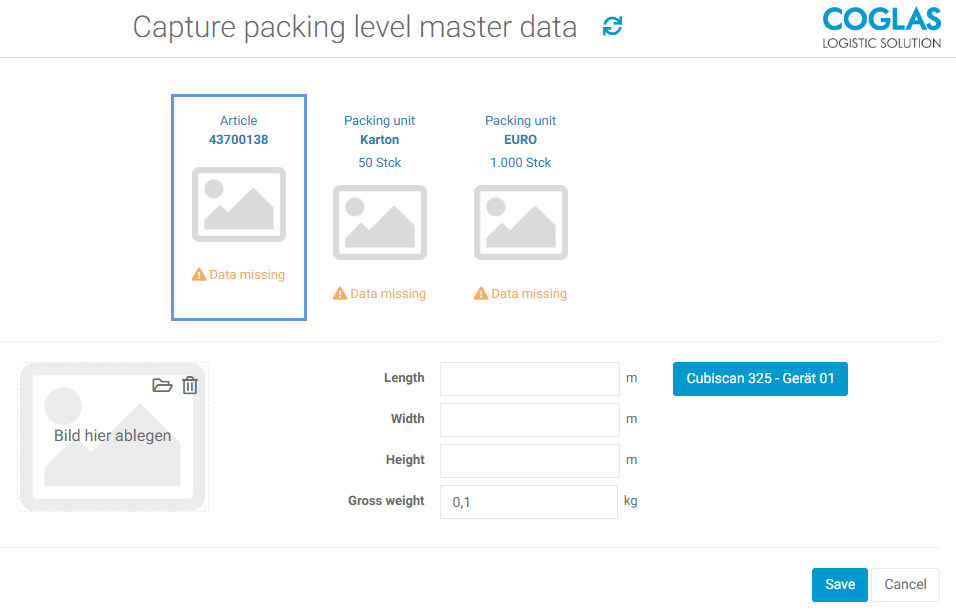Focus the Height input field

[530, 461]
